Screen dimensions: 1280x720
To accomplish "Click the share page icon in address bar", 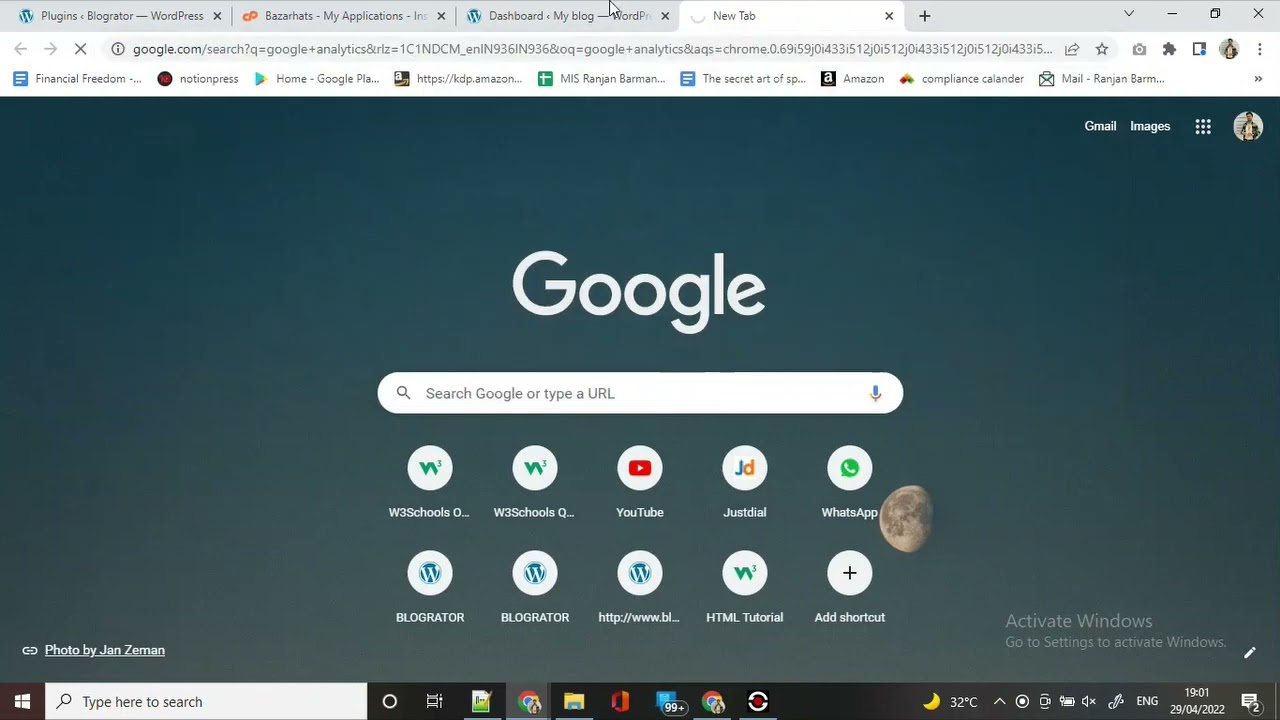I will [1072, 49].
